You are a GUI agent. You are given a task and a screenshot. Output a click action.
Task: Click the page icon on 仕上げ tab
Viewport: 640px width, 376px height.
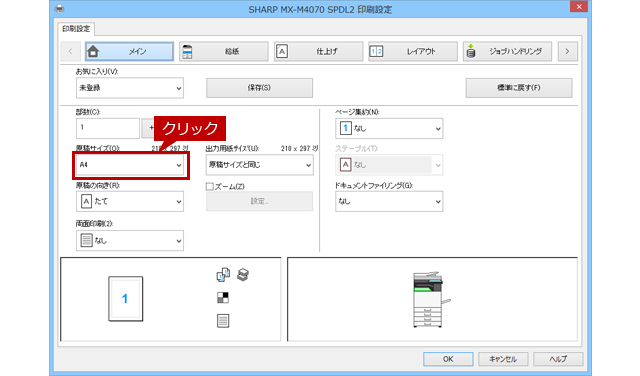point(282,51)
